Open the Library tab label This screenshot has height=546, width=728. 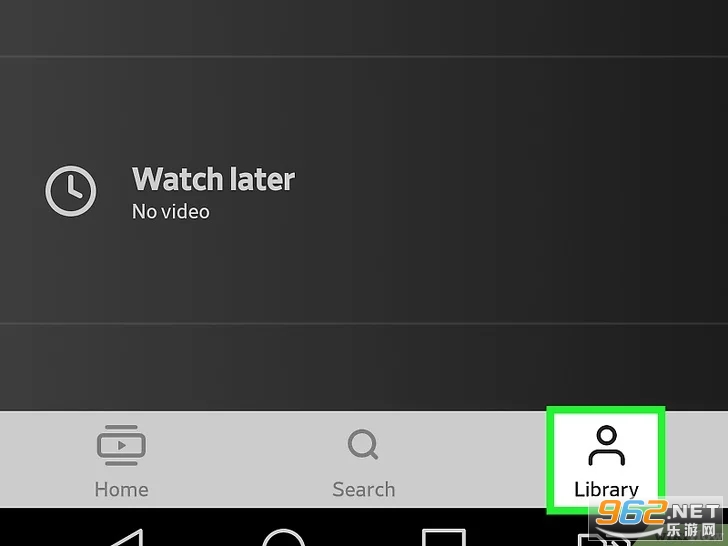coord(606,489)
